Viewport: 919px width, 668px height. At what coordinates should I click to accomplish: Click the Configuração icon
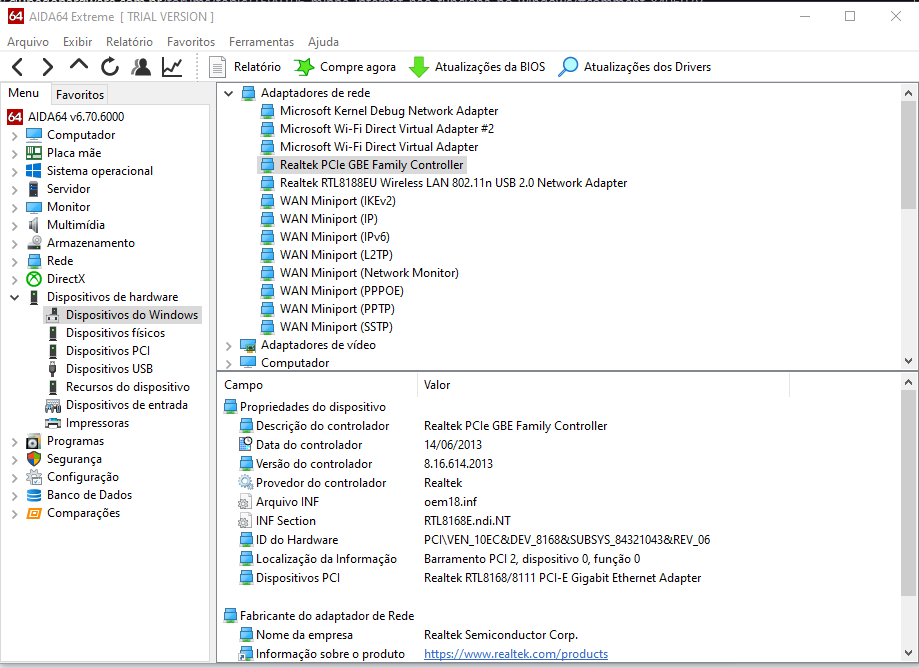[34, 477]
